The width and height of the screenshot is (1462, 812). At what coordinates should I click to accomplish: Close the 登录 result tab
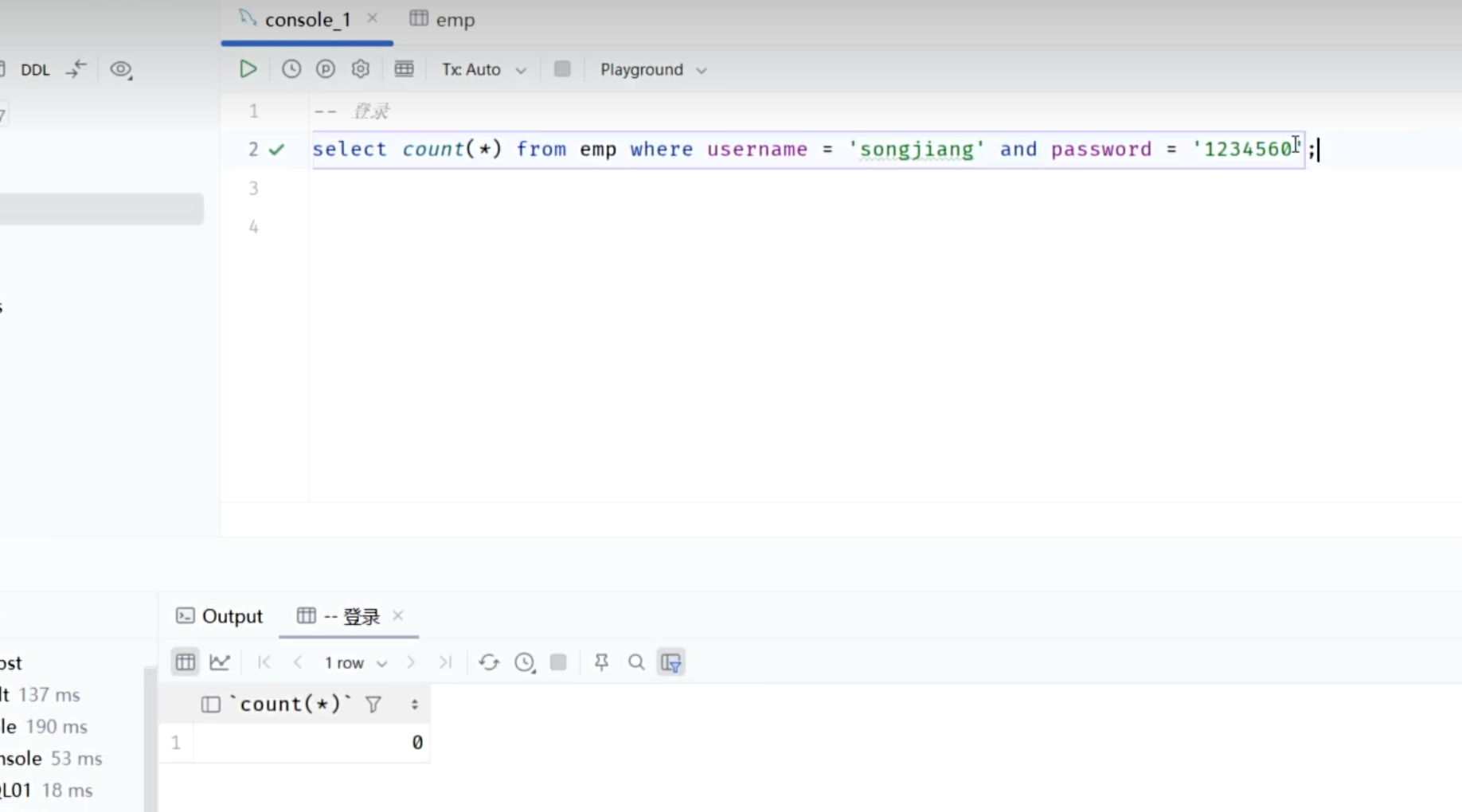[398, 615]
